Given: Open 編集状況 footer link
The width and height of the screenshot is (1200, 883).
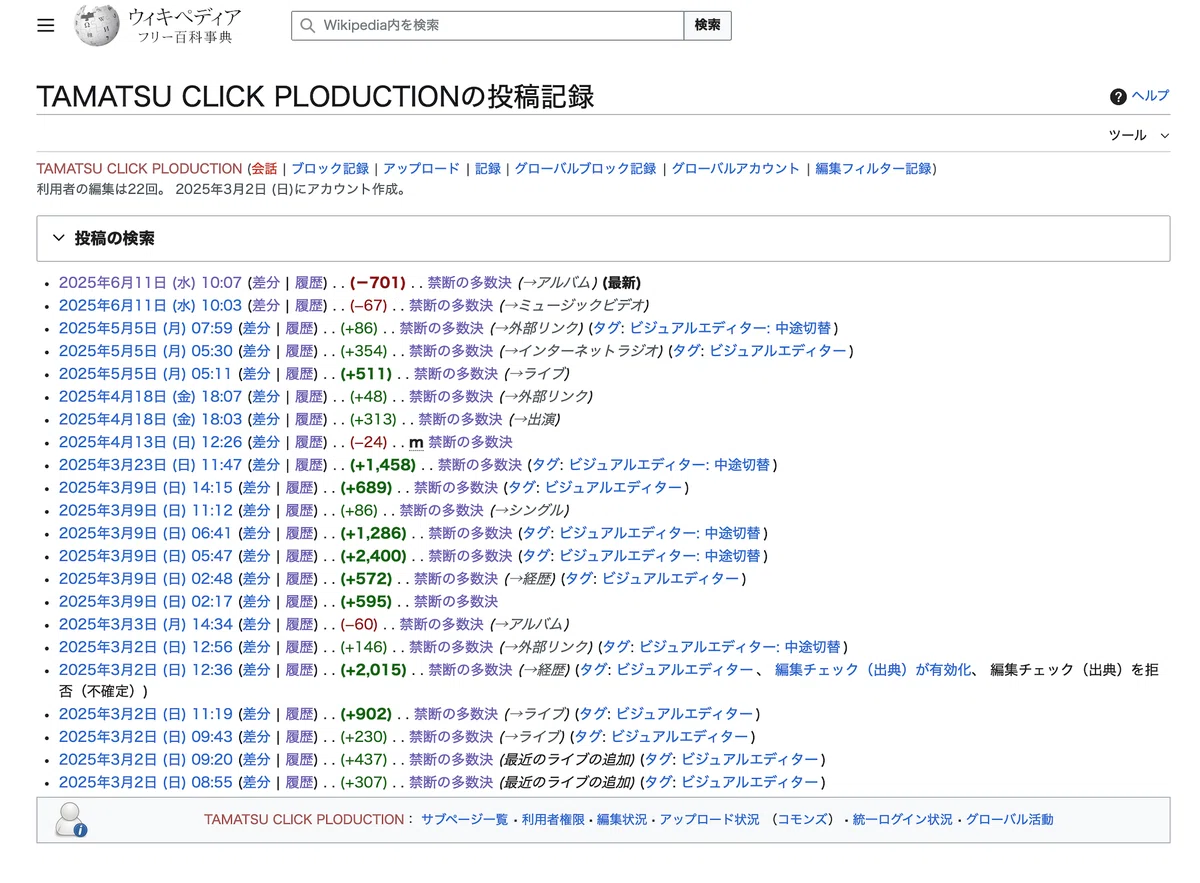Looking at the screenshot, I should (x=622, y=820).
